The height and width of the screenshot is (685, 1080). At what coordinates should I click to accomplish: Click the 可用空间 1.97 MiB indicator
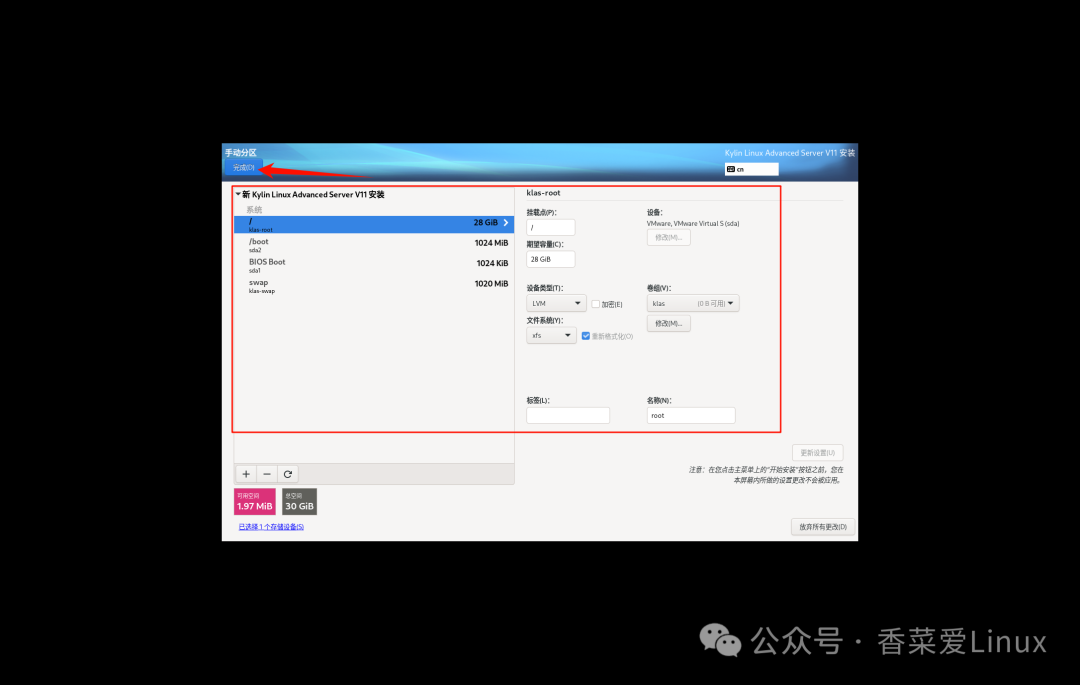coord(255,501)
